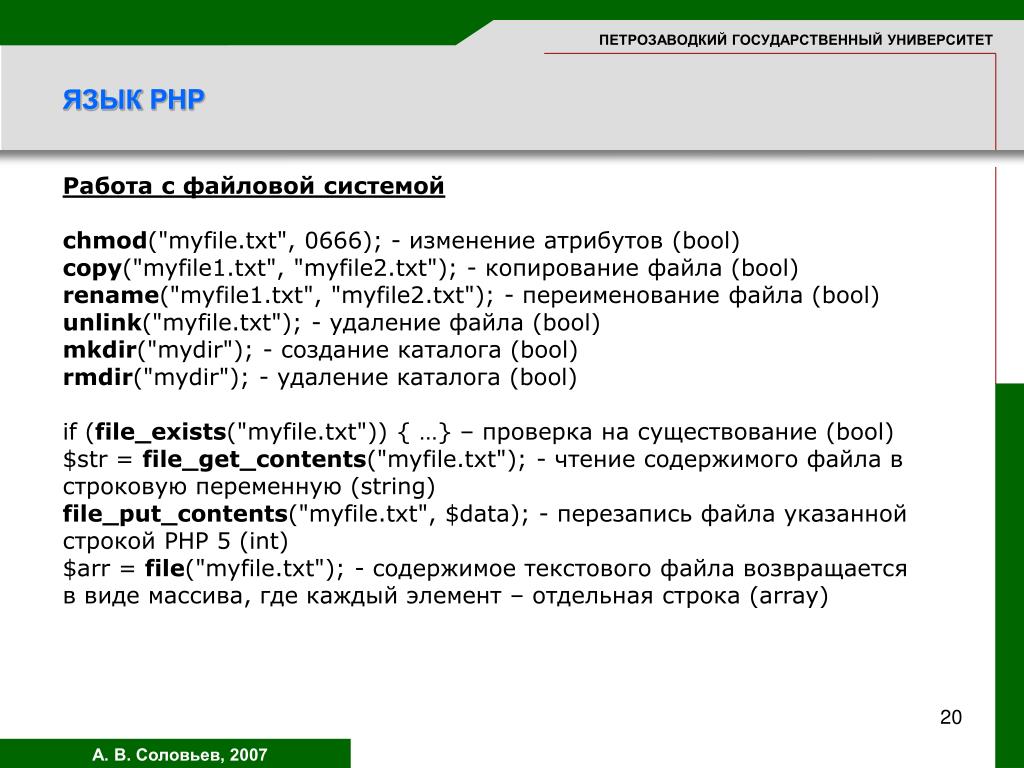
Task: Click the bold word "chmod"
Action: (105, 241)
